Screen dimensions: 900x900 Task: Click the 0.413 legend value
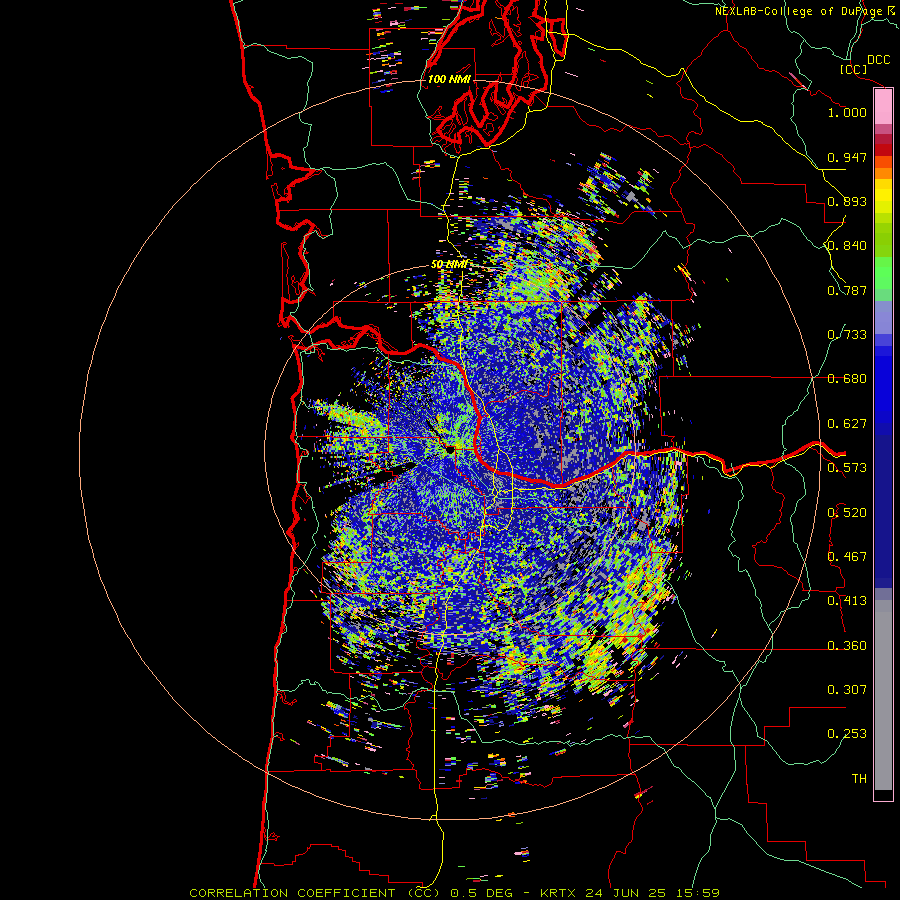pos(847,601)
